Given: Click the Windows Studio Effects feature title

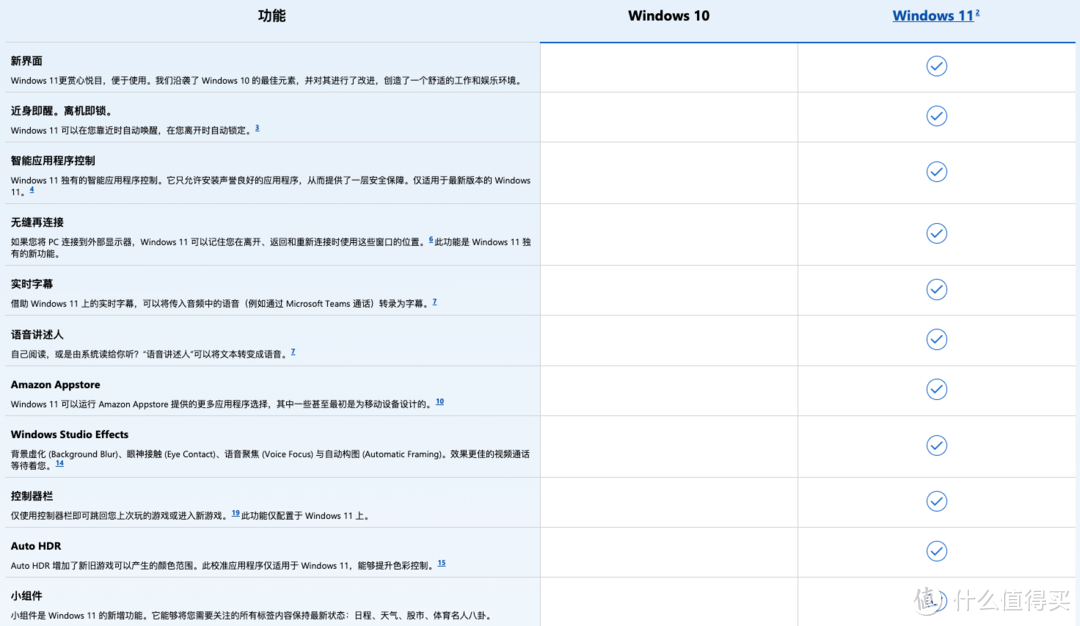Looking at the screenshot, I should pos(70,435).
